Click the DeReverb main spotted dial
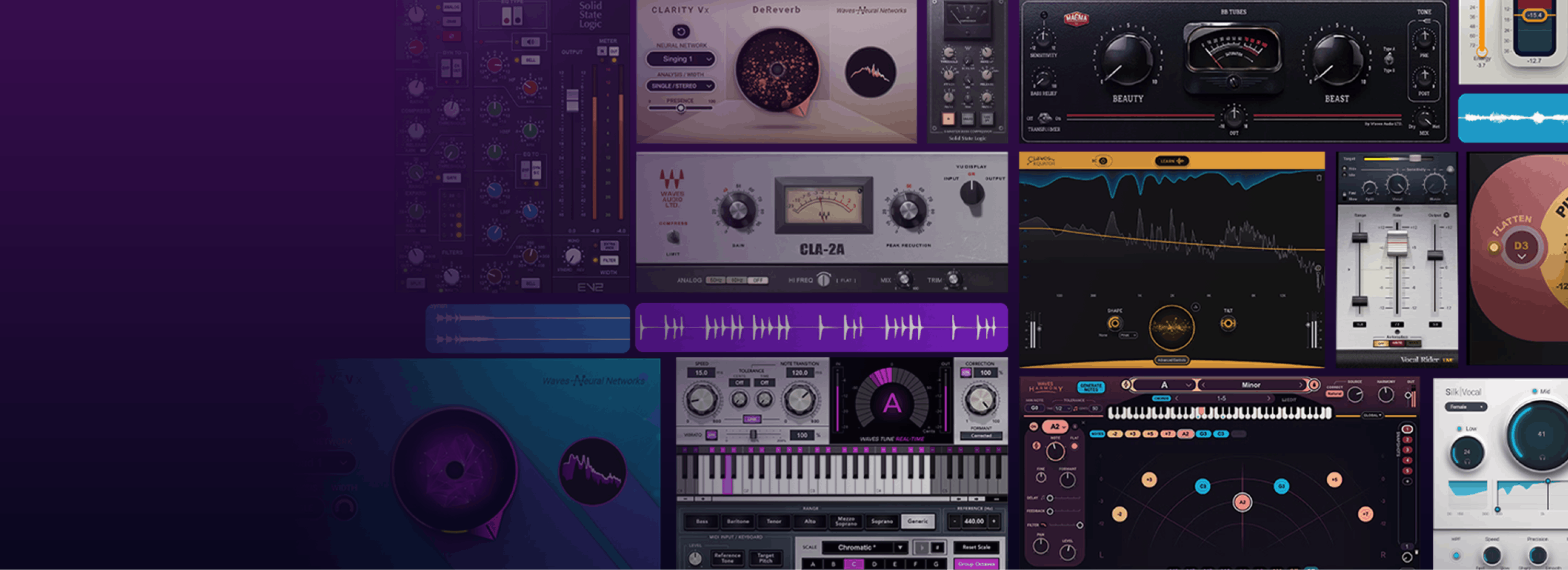1568x570 pixels. pyautogui.click(x=777, y=70)
